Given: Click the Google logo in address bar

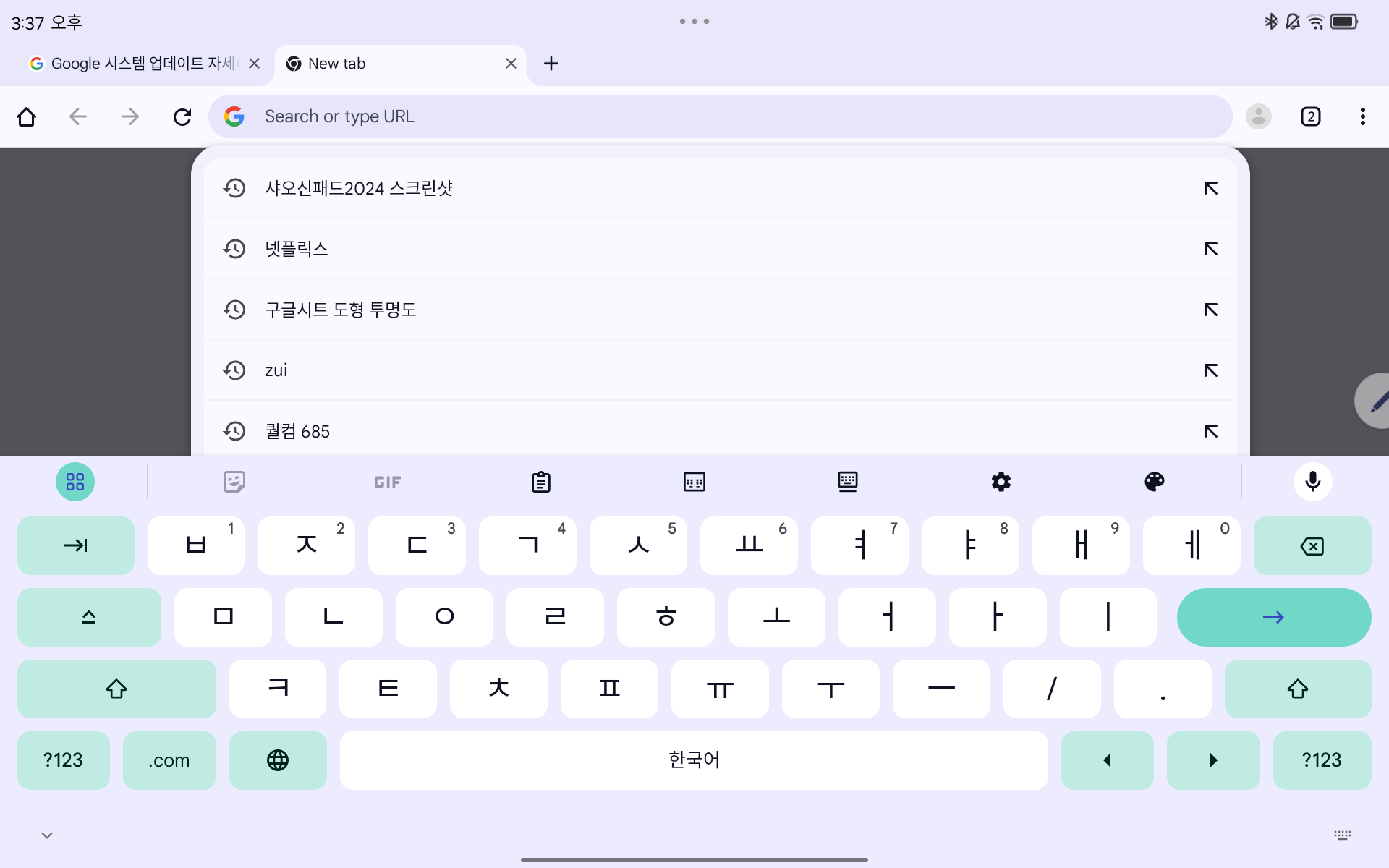Looking at the screenshot, I should [x=234, y=116].
